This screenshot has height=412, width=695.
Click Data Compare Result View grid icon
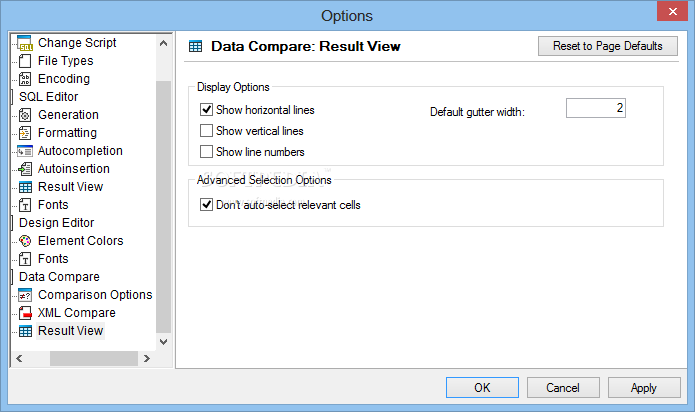tap(25, 331)
